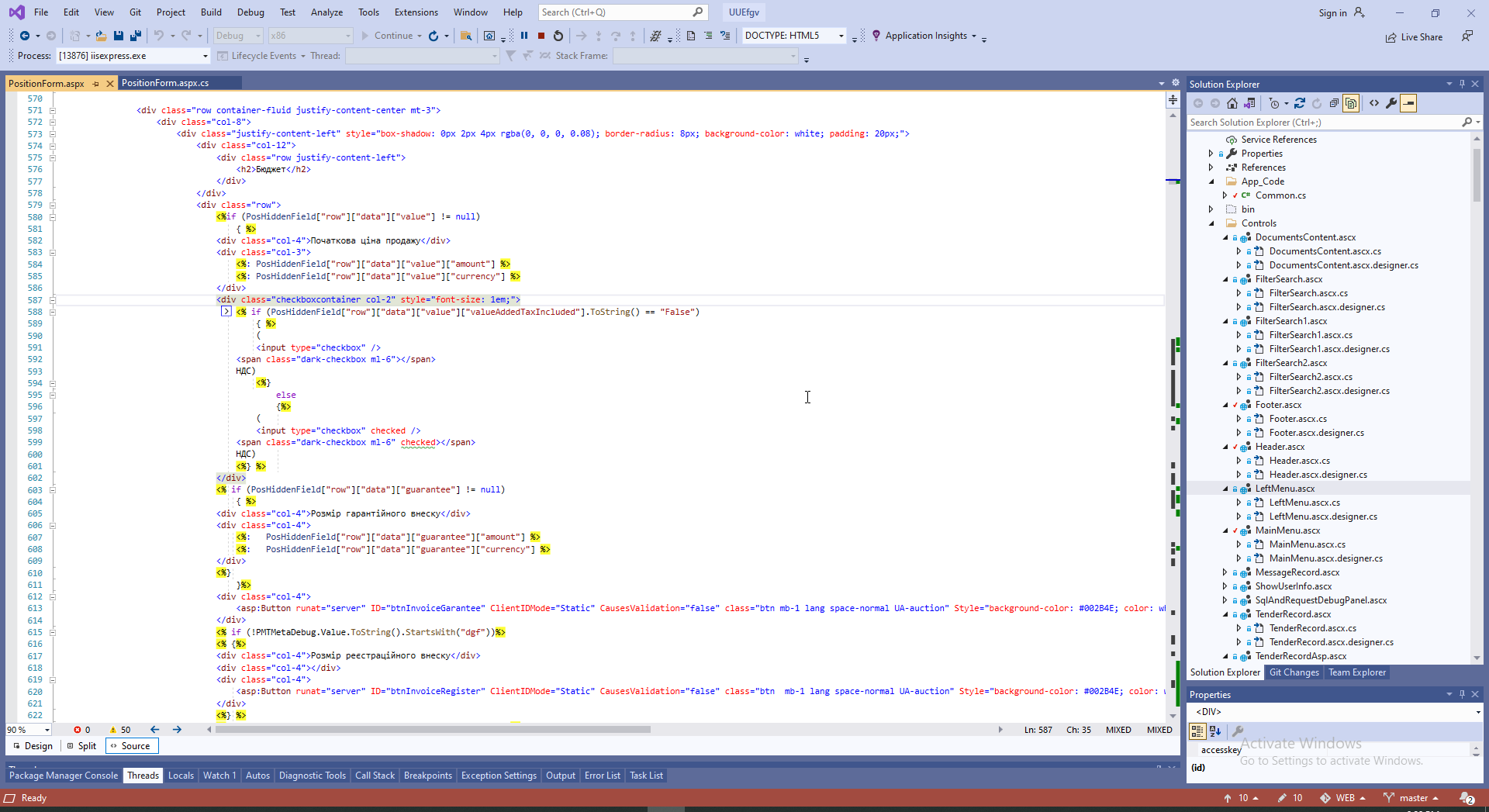Click the horizontal scrollbar of code editor
The image size is (1489, 812).
(x=433, y=730)
